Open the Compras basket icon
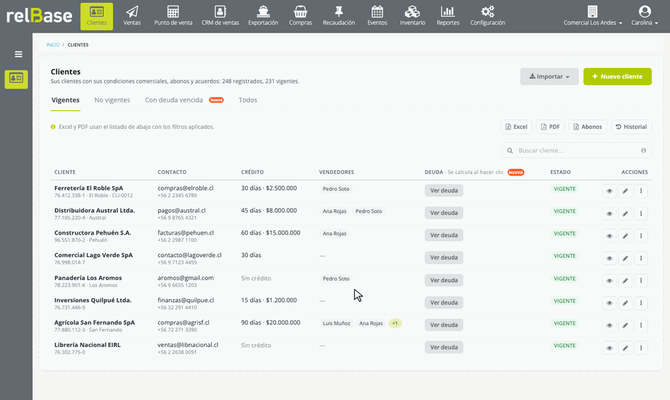670x400 pixels. (x=300, y=12)
